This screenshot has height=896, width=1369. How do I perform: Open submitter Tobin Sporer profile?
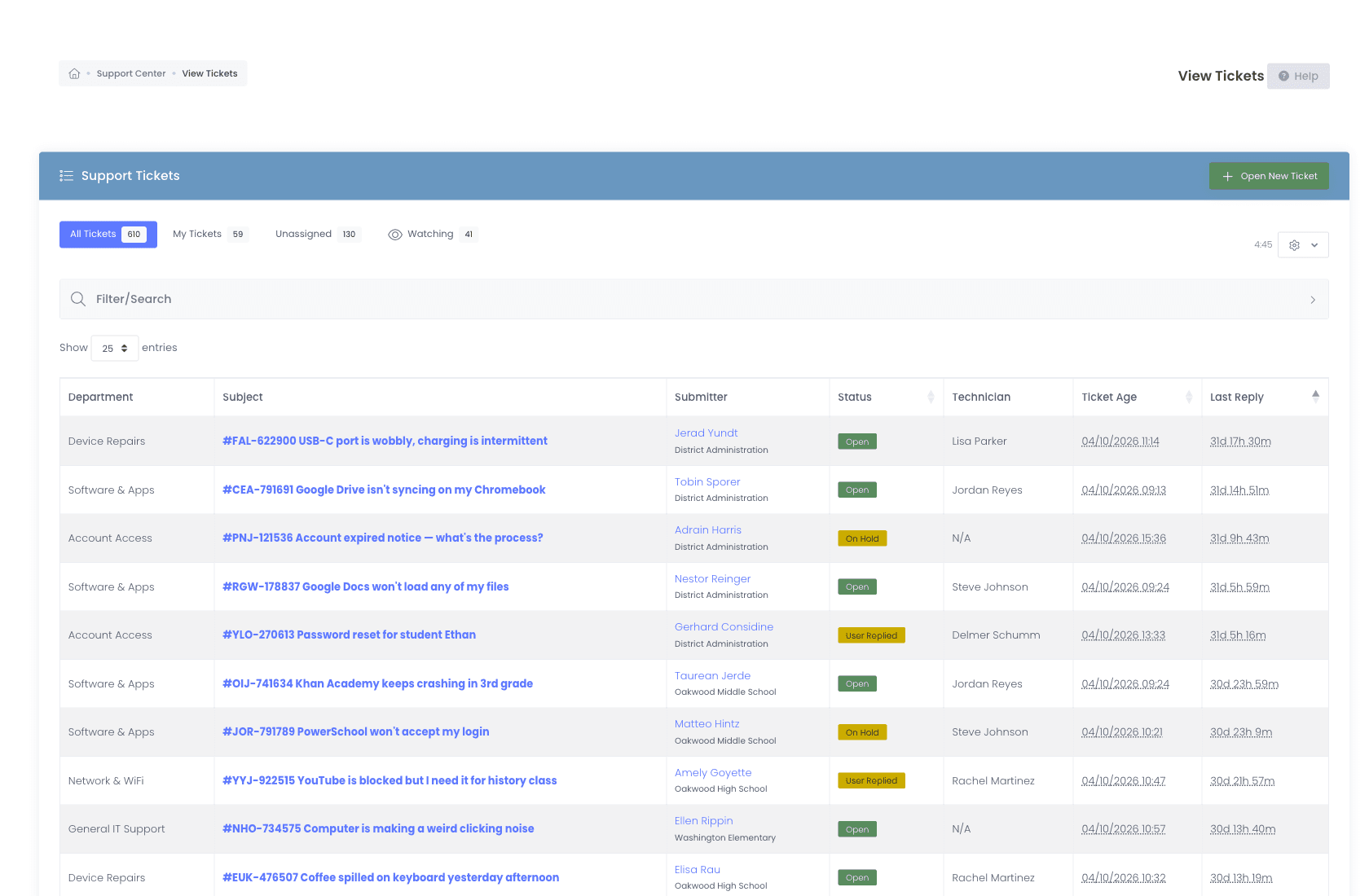[x=707, y=482]
